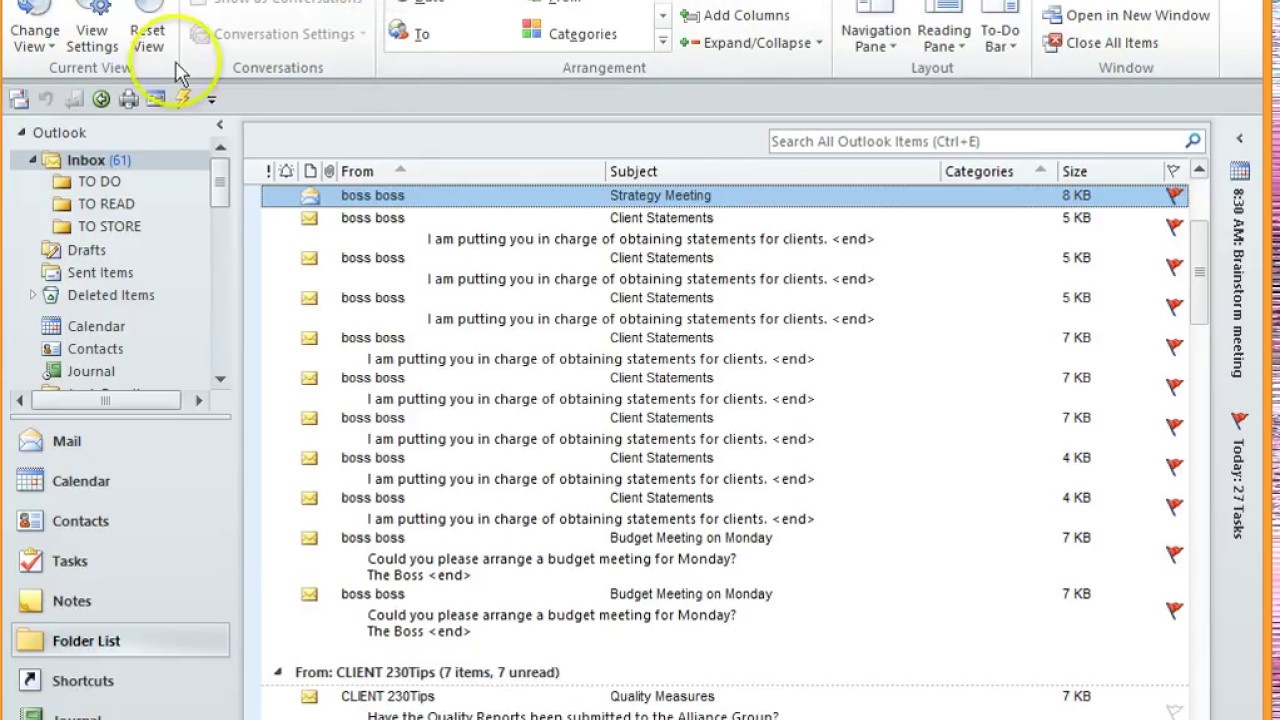Click the green Back arrow in quick access toolbar

pos(101,98)
